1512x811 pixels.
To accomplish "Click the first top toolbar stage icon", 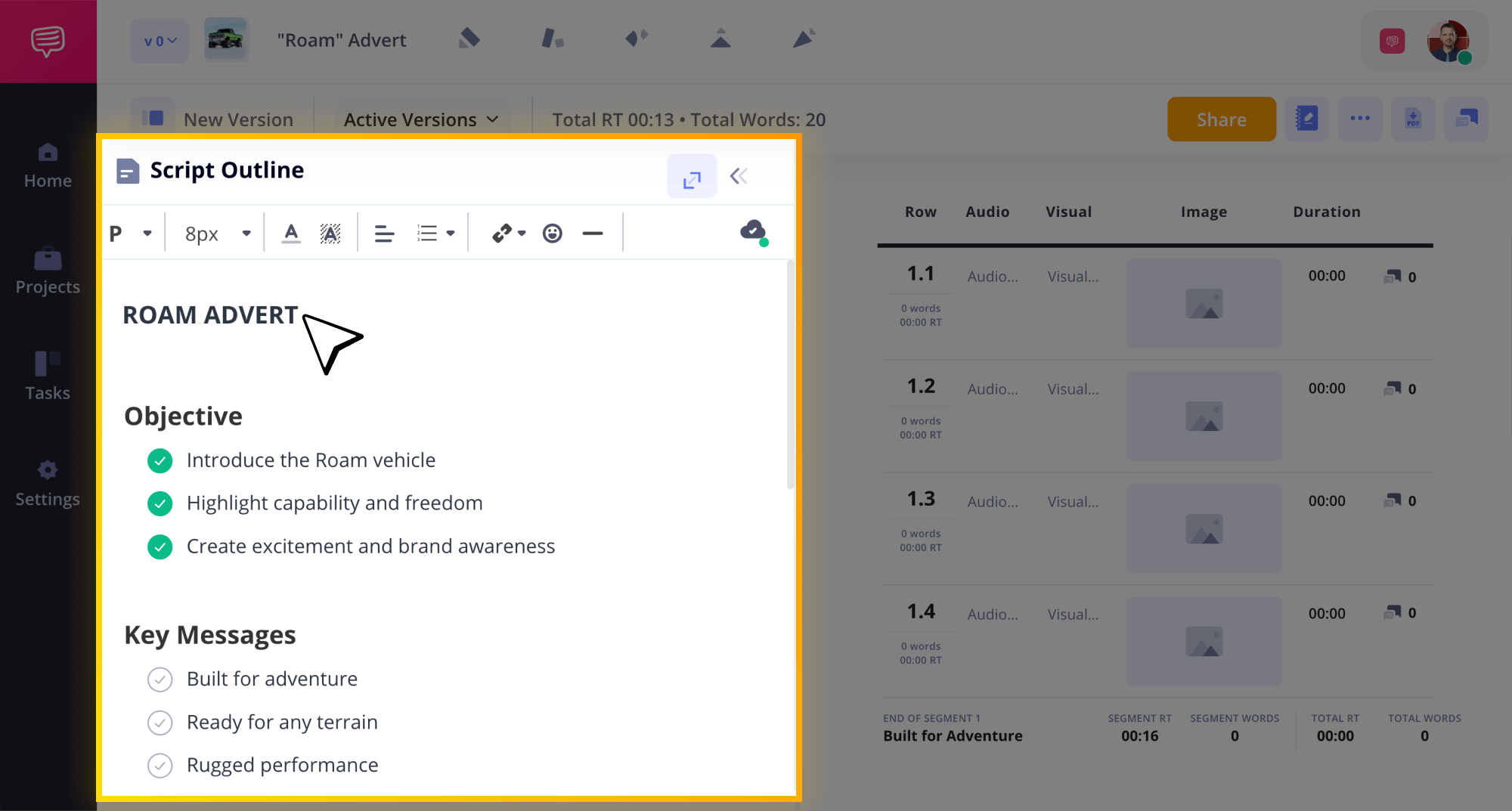I will coord(469,38).
